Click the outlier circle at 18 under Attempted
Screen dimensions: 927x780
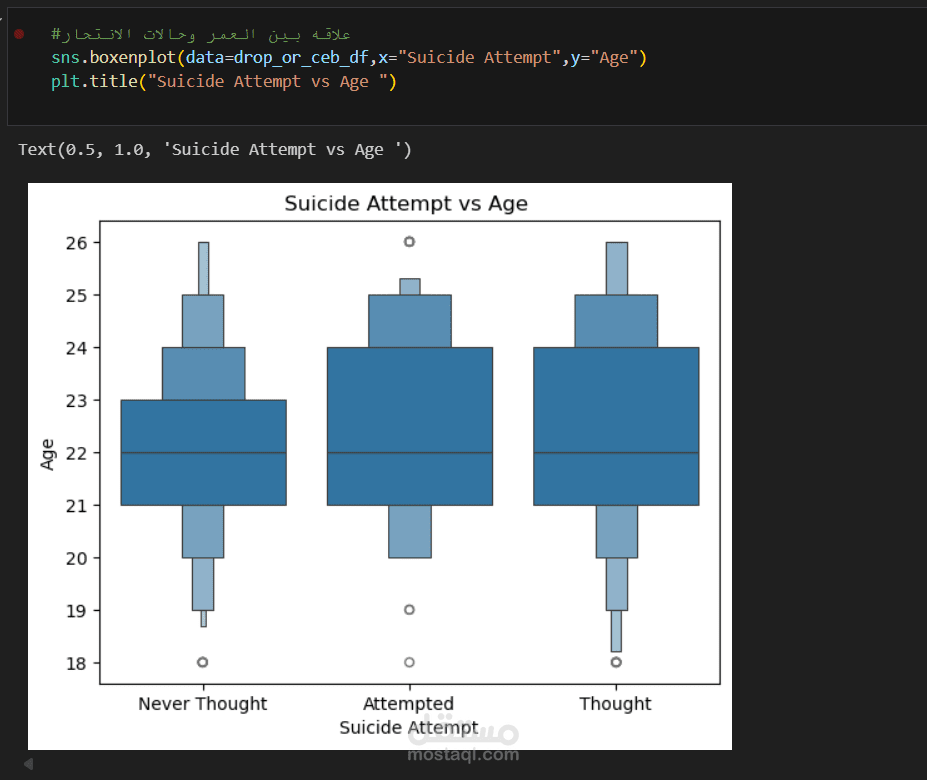(x=409, y=662)
